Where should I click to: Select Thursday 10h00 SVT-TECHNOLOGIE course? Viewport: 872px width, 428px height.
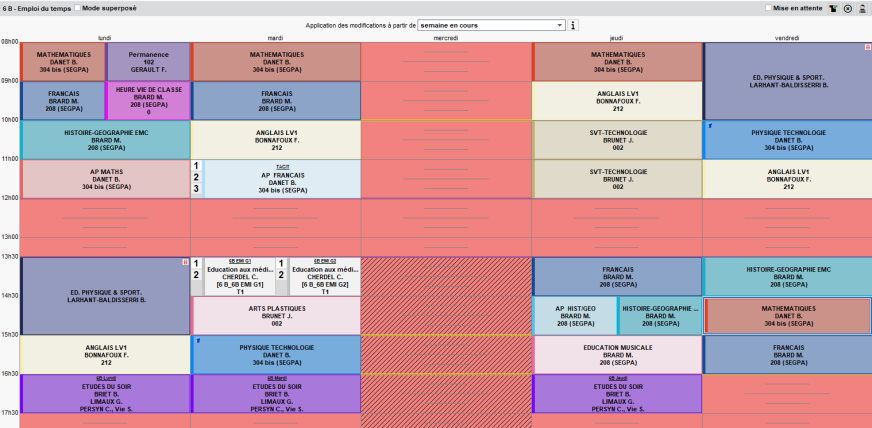point(617,140)
